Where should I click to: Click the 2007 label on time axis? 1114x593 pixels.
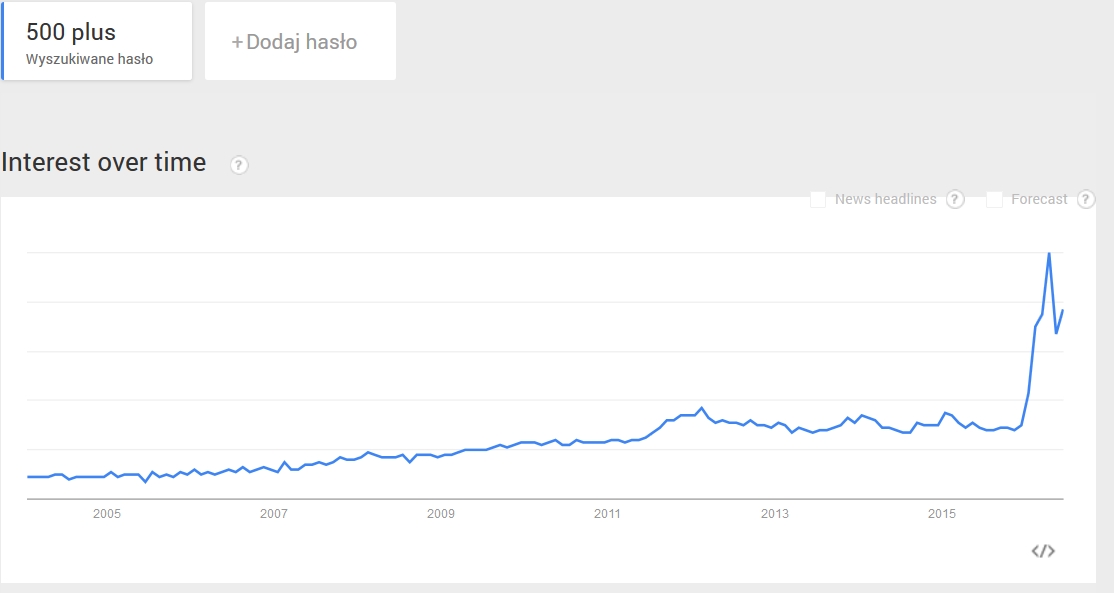pyautogui.click(x=274, y=513)
